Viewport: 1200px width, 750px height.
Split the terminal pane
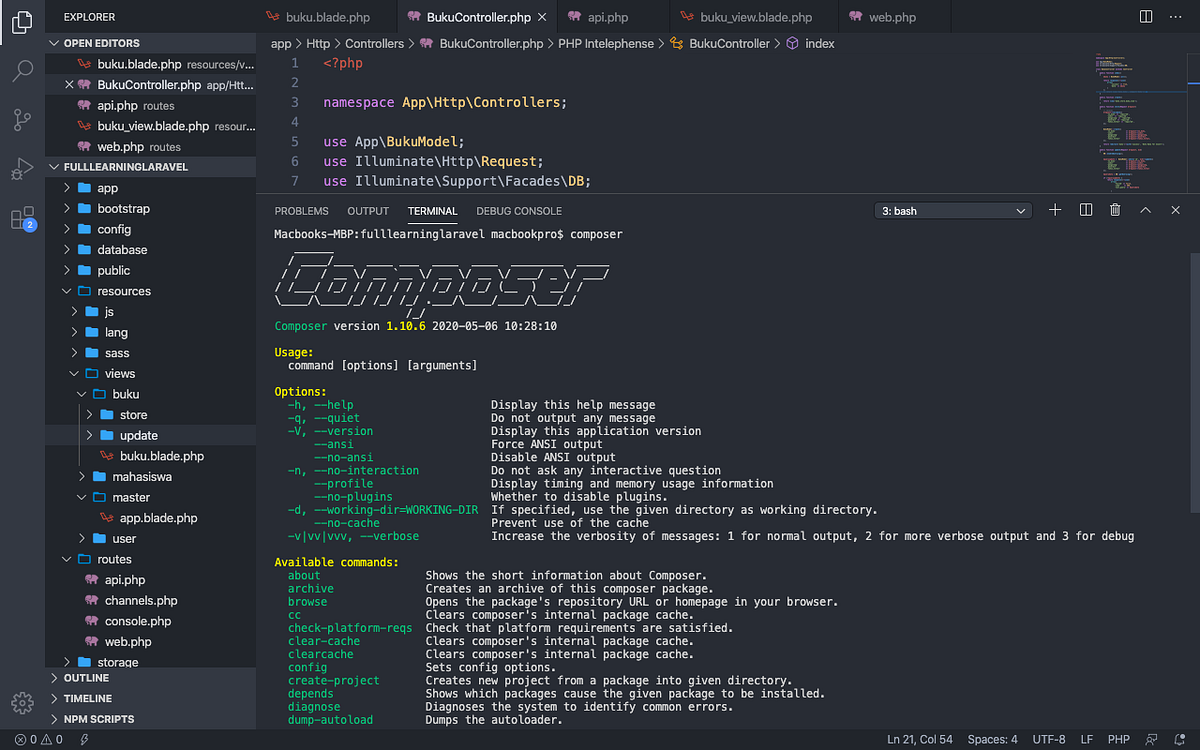pos(1085,210)
